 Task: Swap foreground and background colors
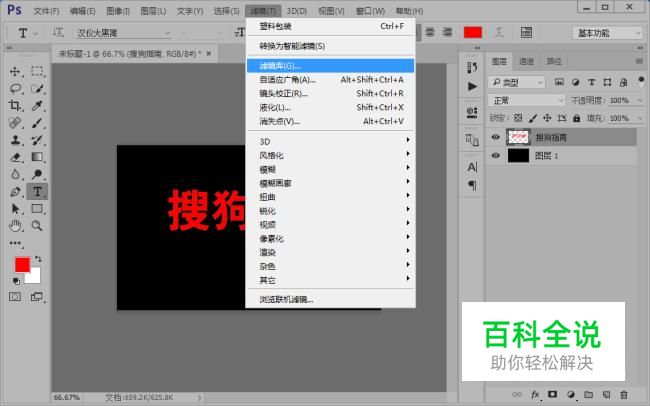point(38,259)
